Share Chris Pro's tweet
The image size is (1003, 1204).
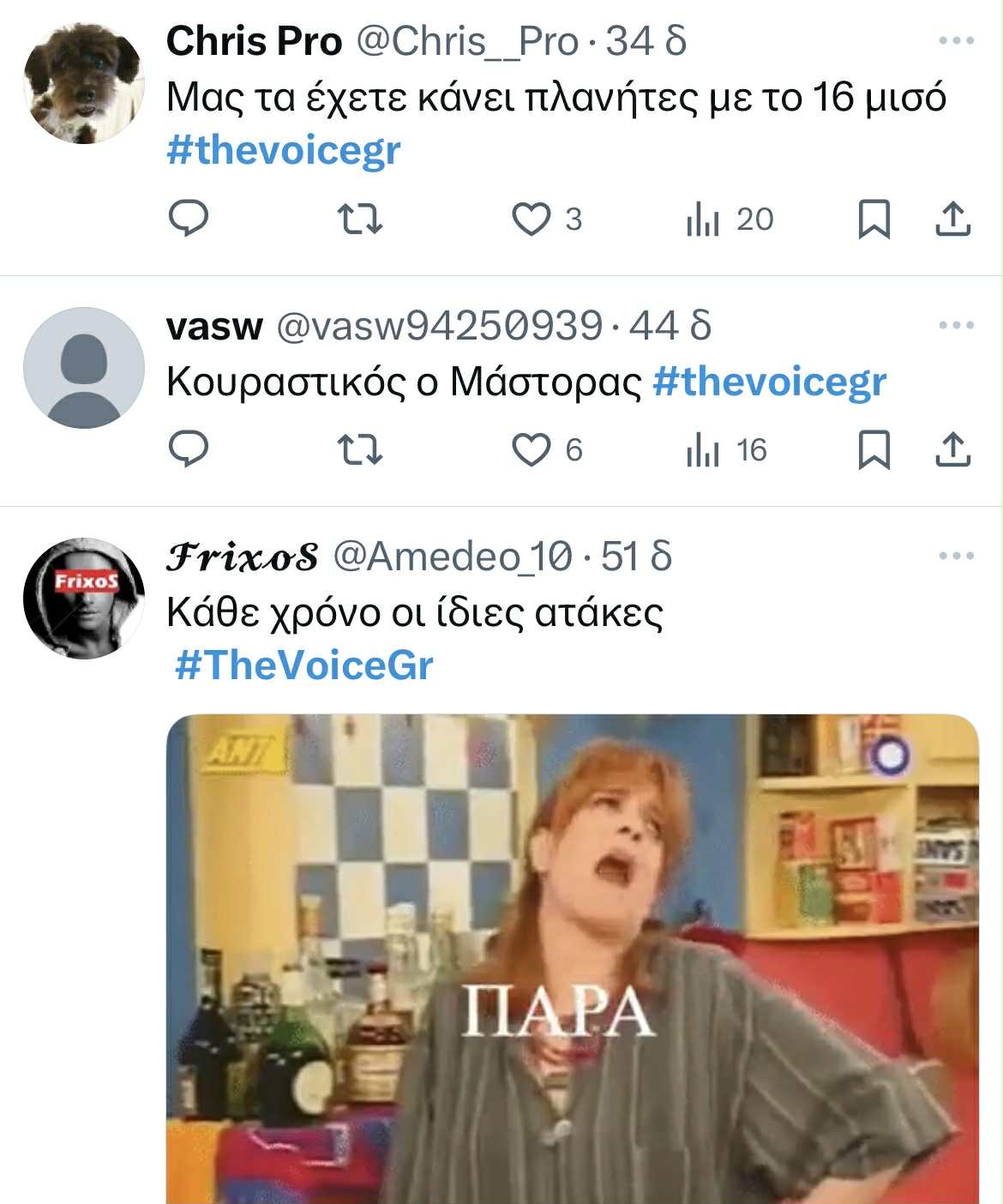(952, 219)
